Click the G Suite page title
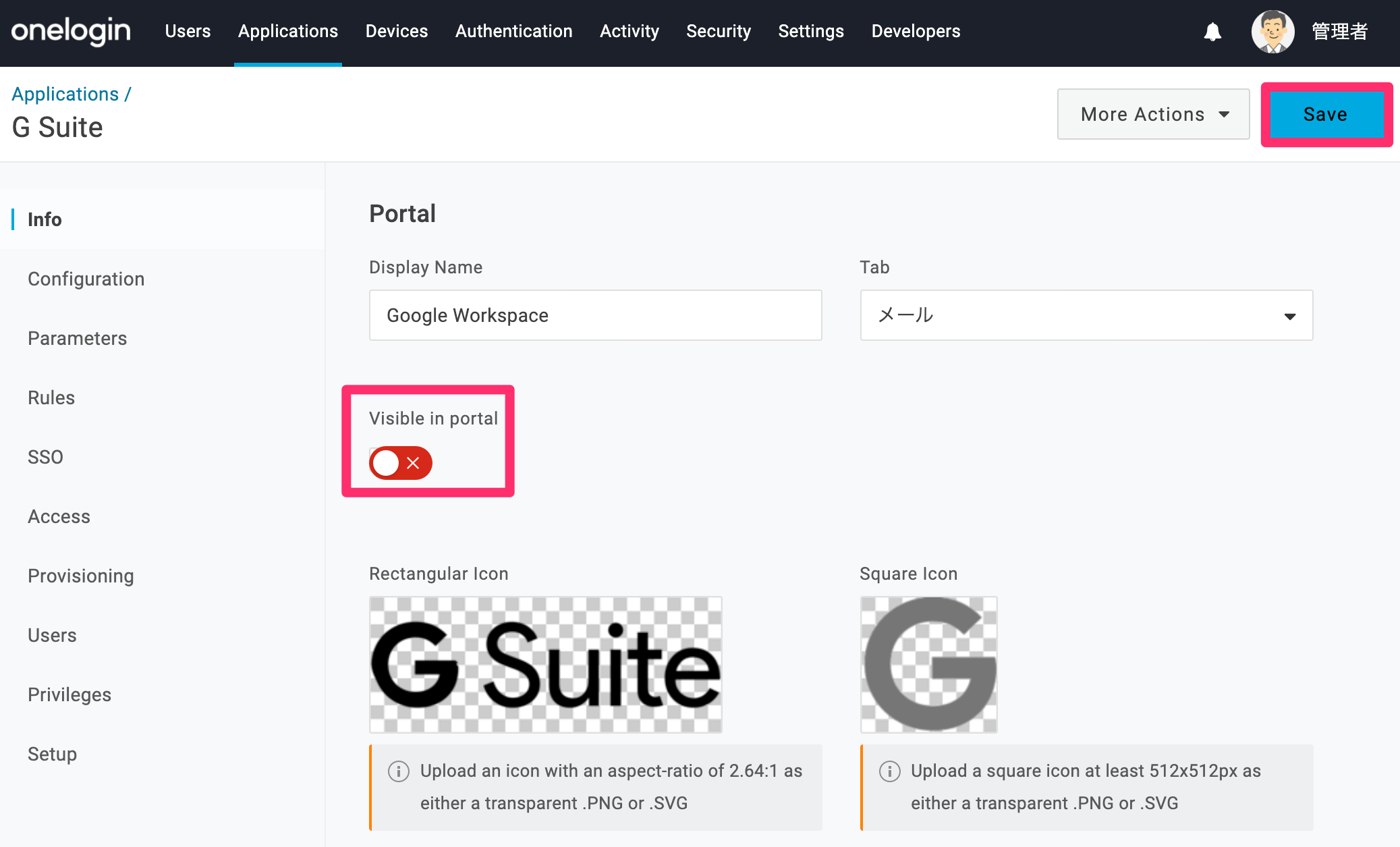Image resolution: width=1400 pixels, height=847 pixels. [x=57, y=128]
